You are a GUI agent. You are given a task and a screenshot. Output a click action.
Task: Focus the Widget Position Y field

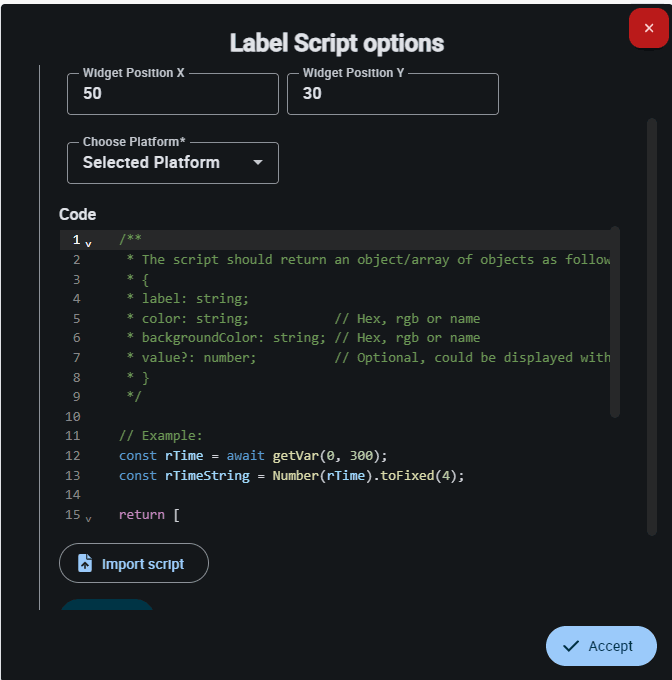point(392,94)
